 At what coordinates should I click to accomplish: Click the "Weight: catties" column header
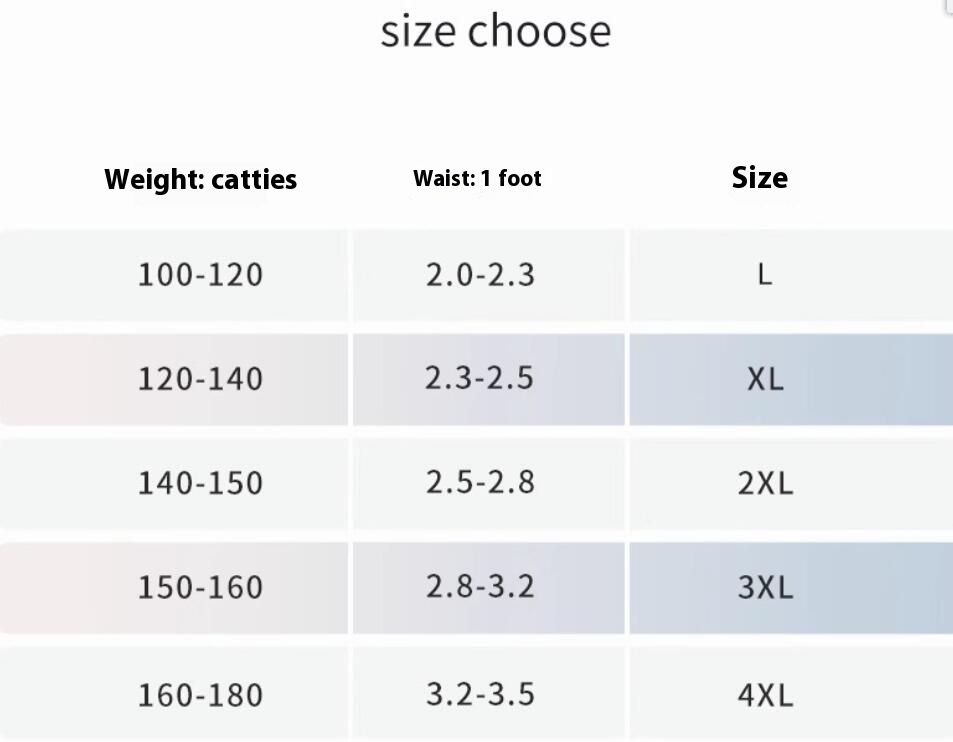(x=200, y=180)
